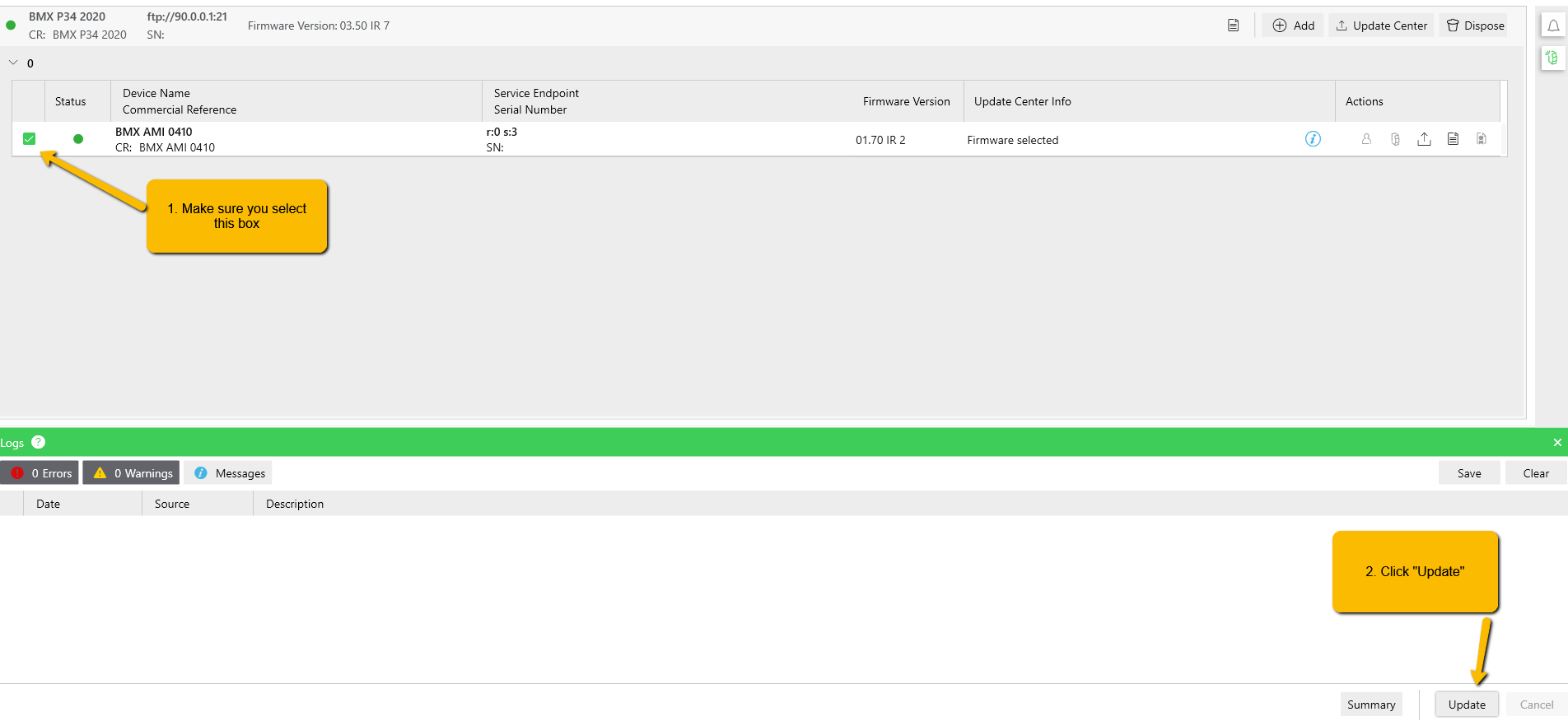Click the upload firmware icon in BMX AMI 0410 row
The image size is (1568, 721).
click(1424, 139)
